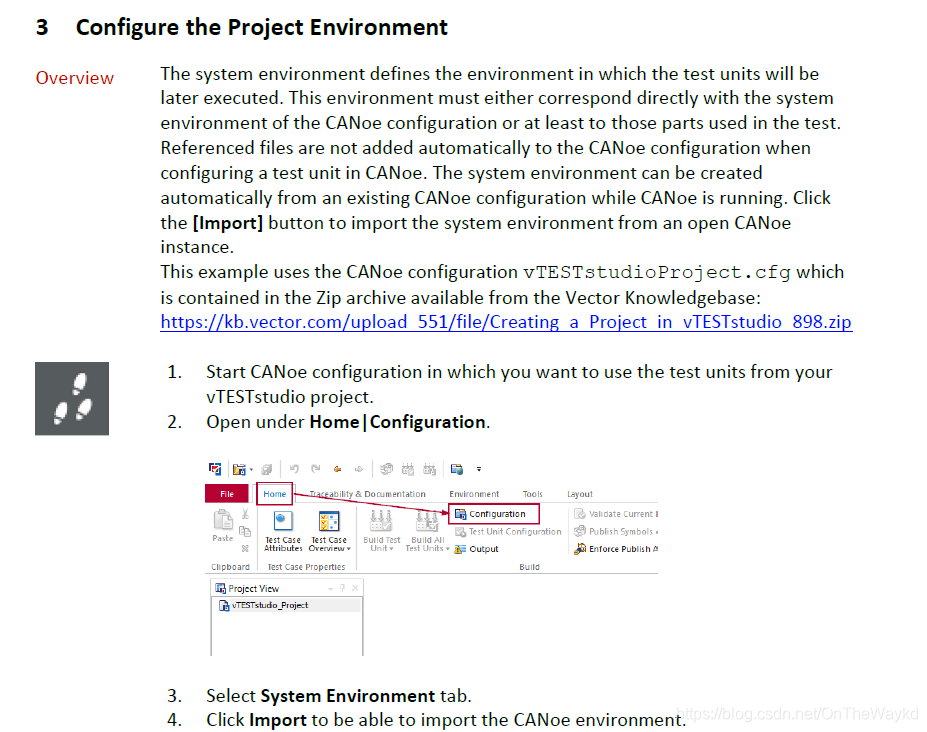
Task: Open the Customize Quick Access Toolbar dropdown
Action: (479, 469)
